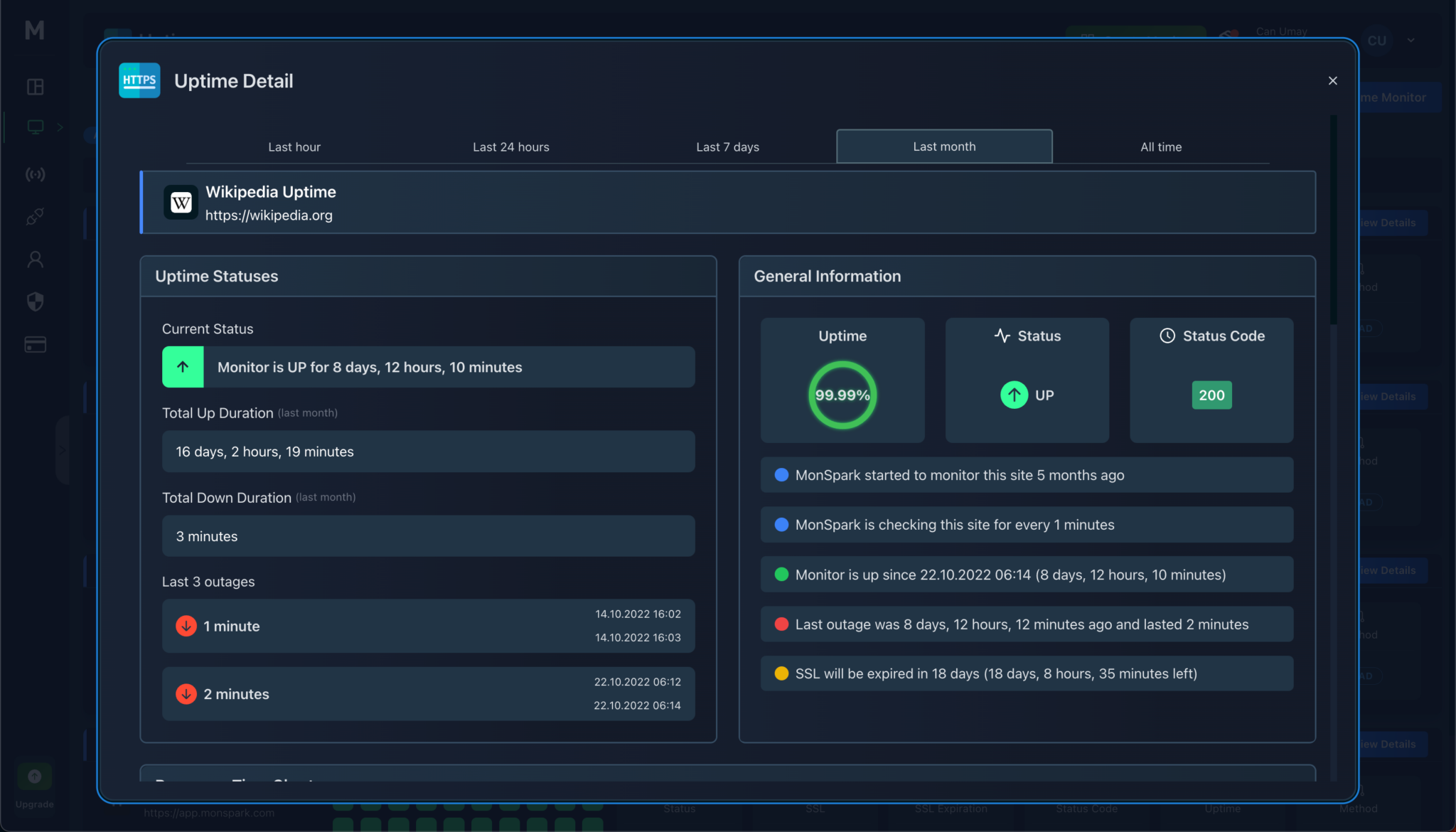The image size is (1456, 832).
Task: Select the Last month tab
Action: click(944, 146)
